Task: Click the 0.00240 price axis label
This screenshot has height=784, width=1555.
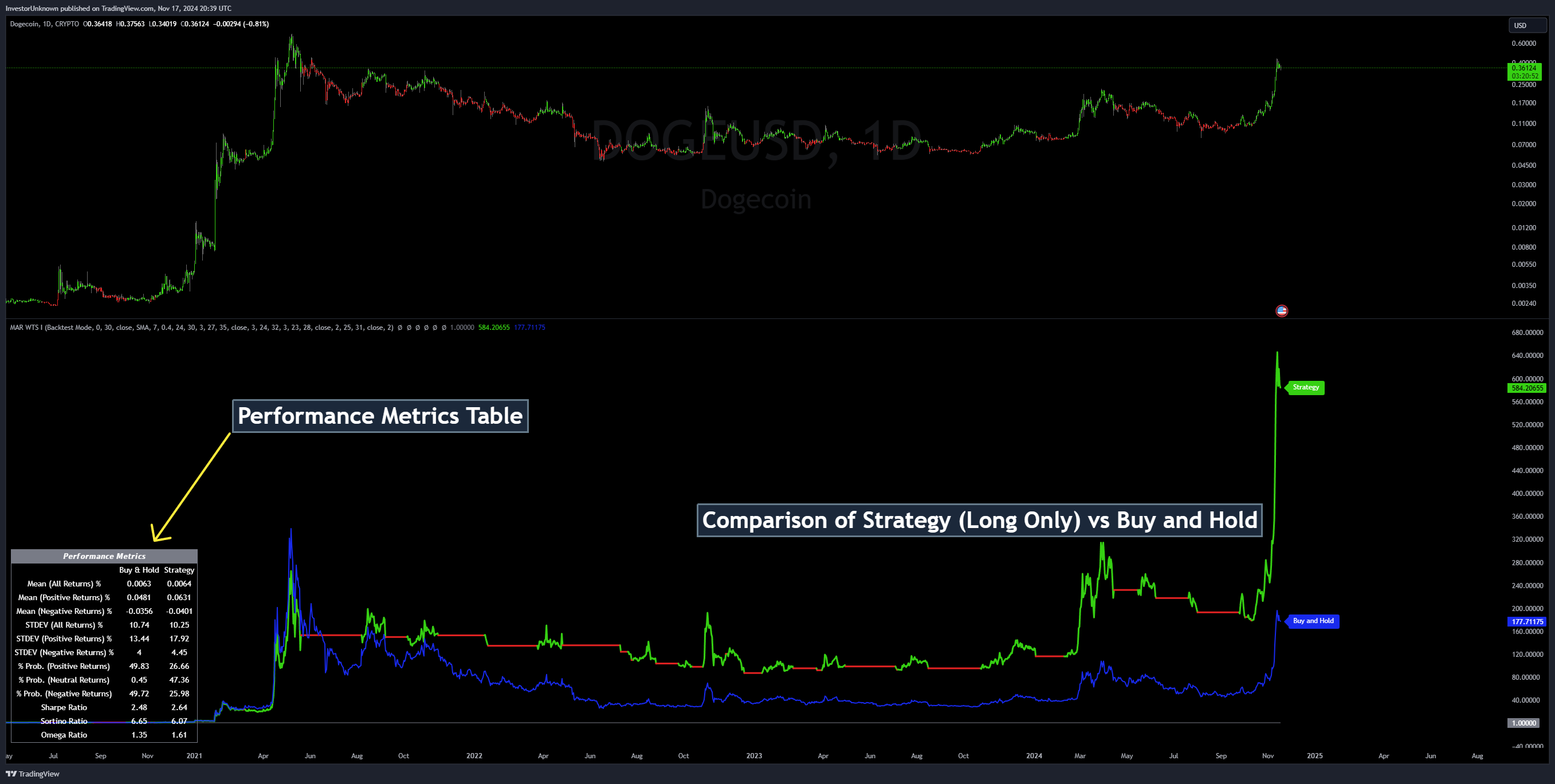Action: pos(1523,304)
